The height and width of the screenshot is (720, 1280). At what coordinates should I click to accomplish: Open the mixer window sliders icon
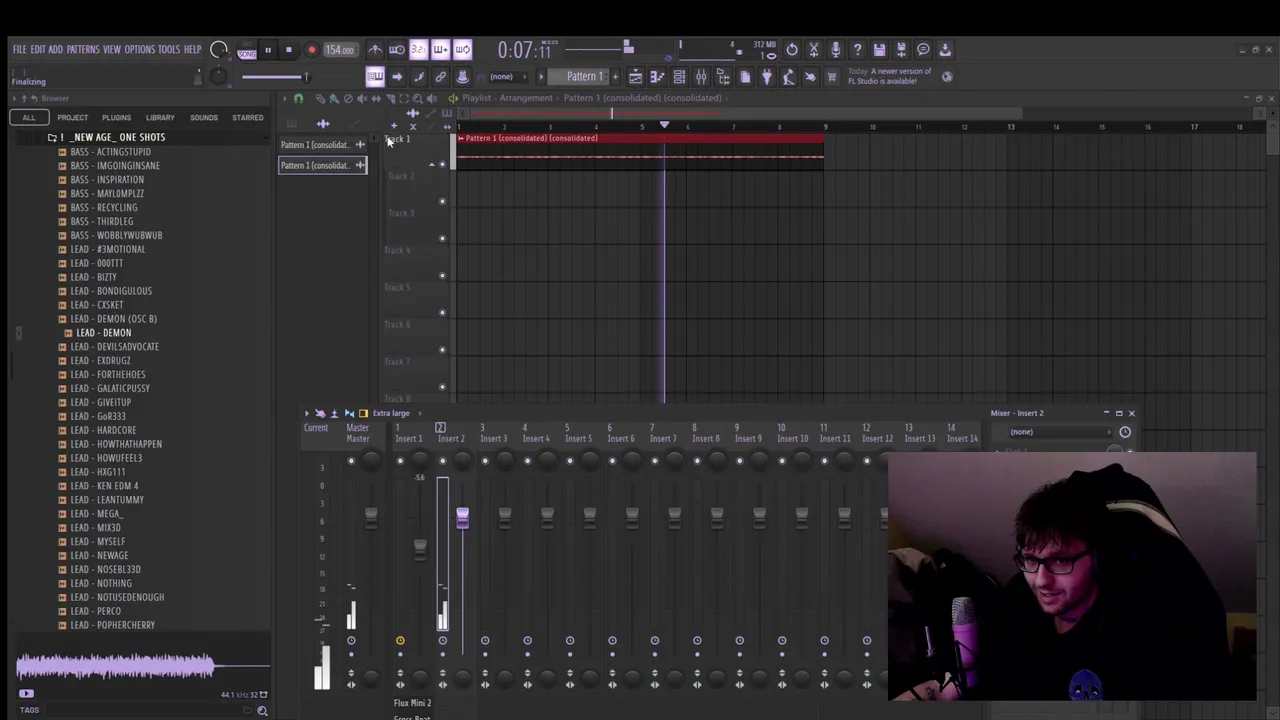pos(701,77)
